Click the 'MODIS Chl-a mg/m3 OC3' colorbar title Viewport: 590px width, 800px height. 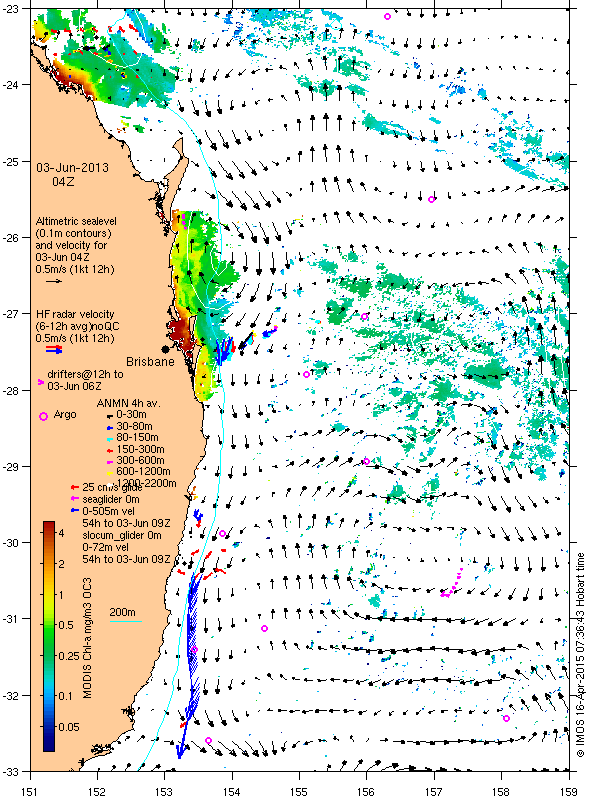click(87, 638)
